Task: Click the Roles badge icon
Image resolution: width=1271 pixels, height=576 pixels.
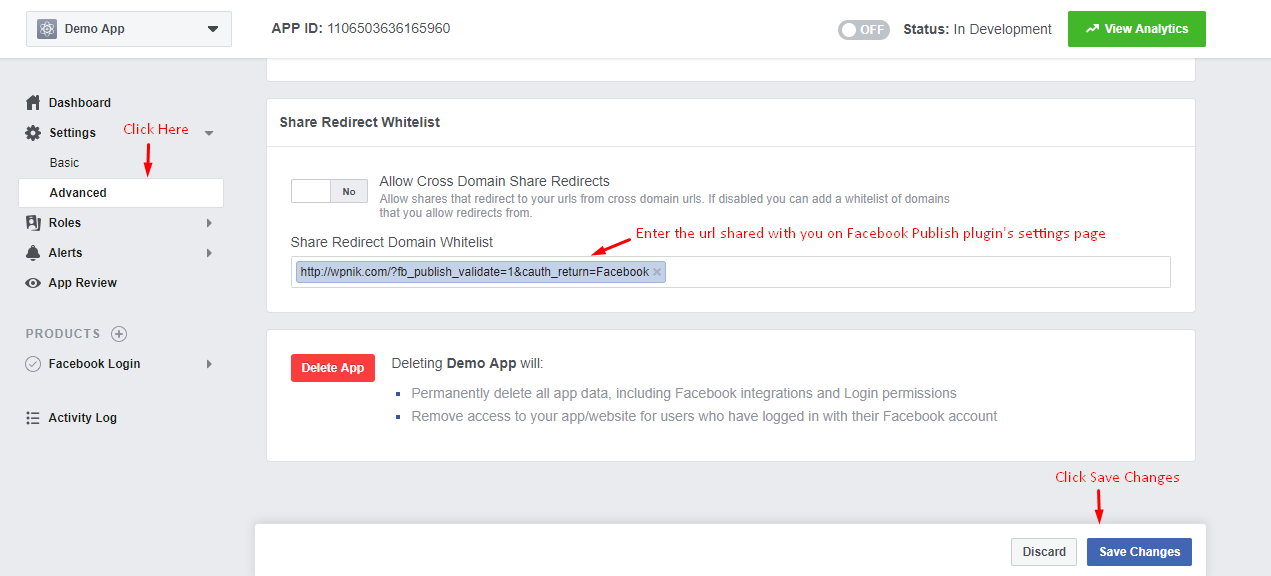Action: tap(33, 223)
